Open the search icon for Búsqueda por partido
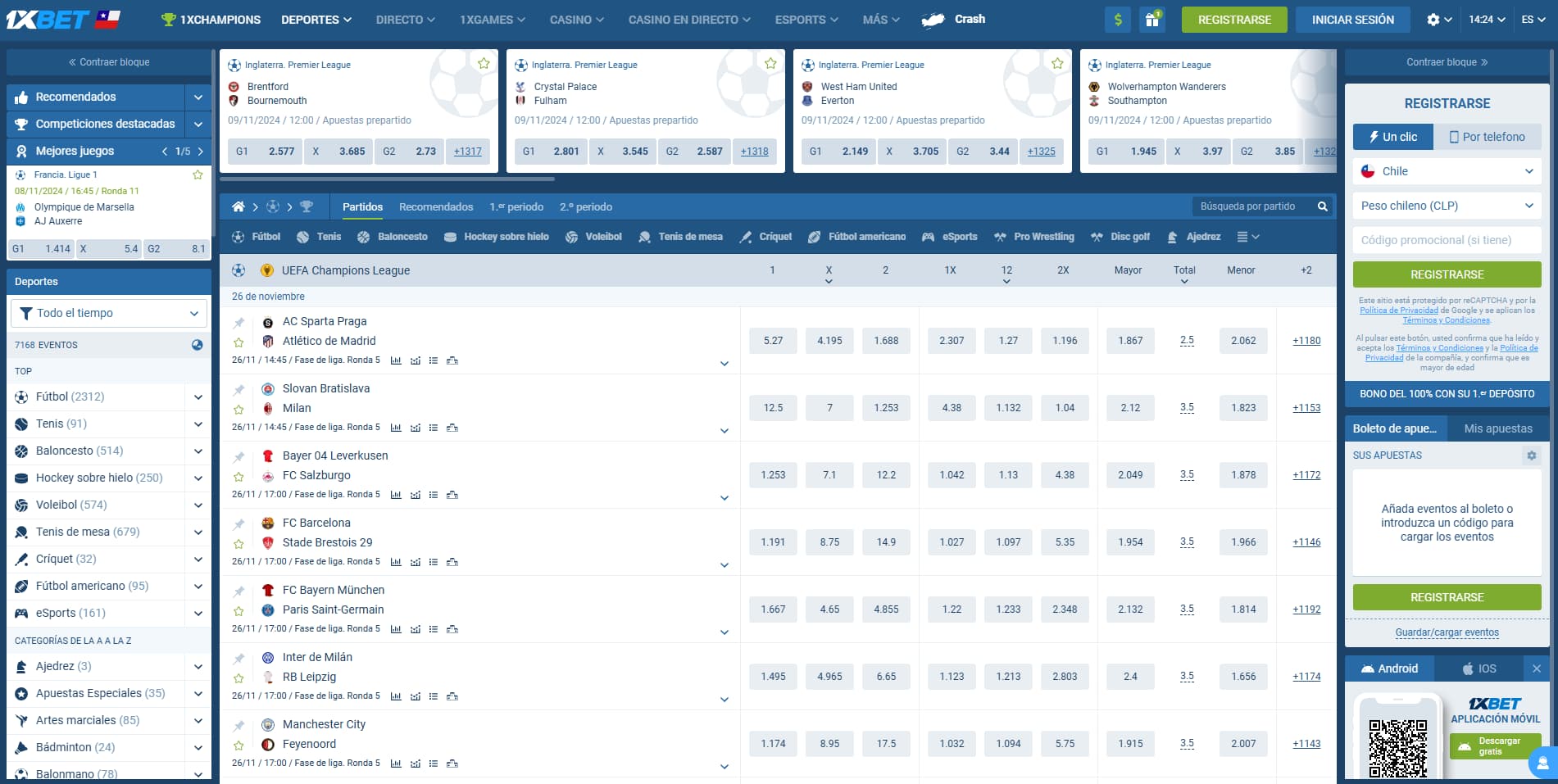 [1322, 206]
